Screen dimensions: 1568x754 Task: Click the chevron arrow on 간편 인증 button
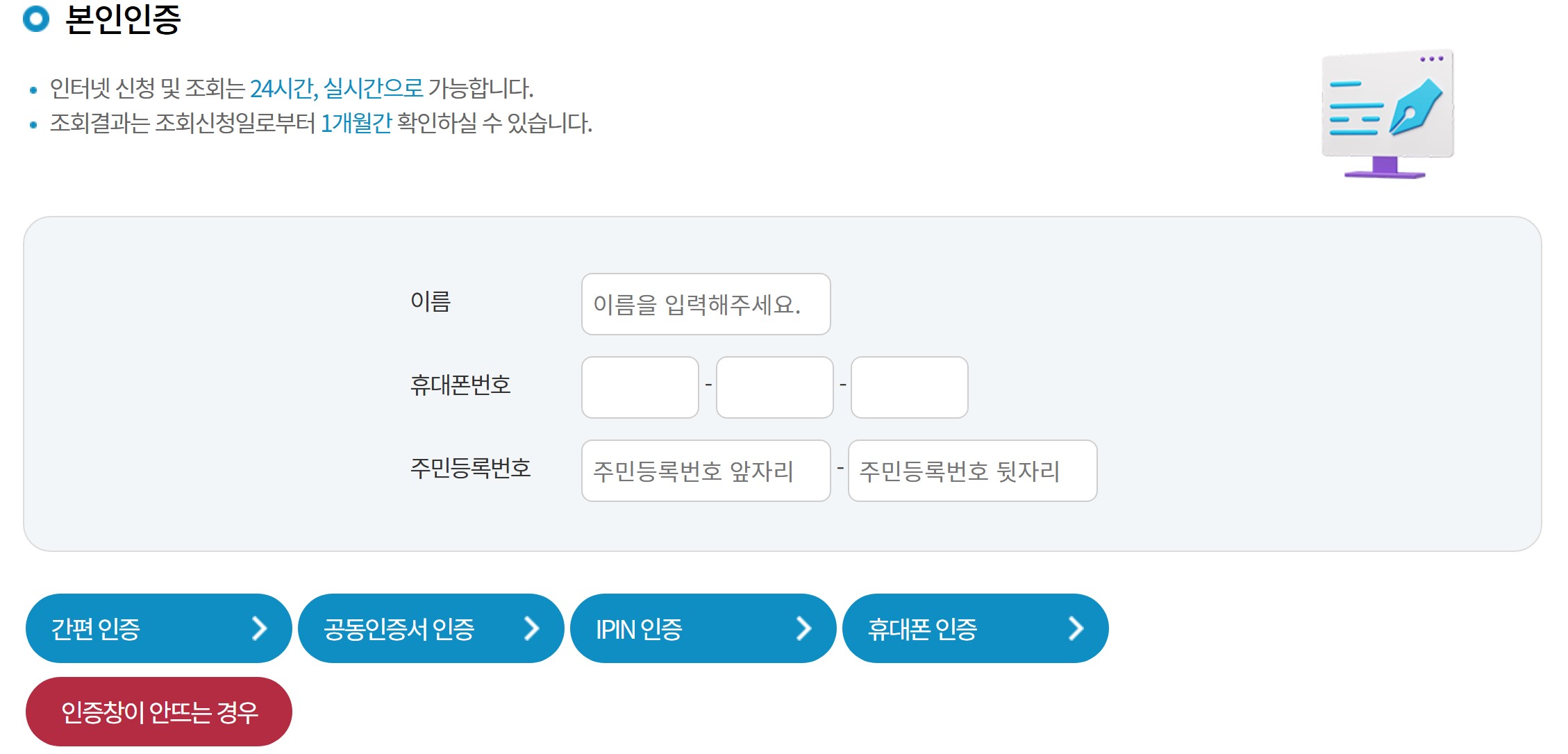tap(262, 628)
